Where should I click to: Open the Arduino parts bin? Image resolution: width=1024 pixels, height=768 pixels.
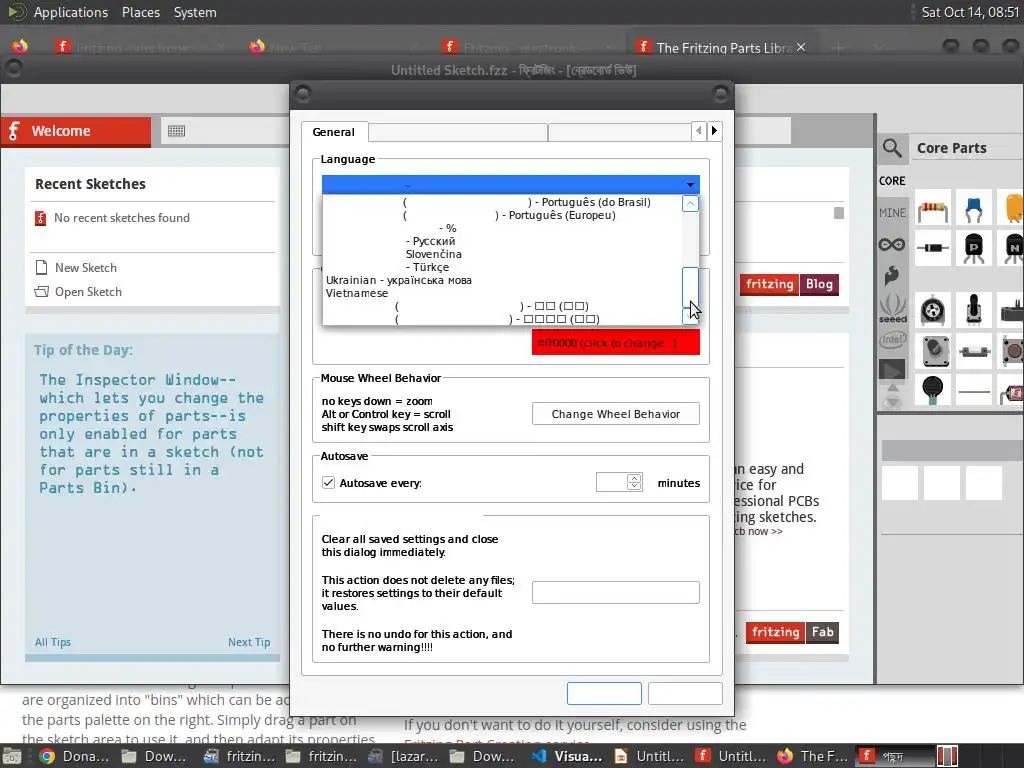pyautogui.click(x=892, y=244)
